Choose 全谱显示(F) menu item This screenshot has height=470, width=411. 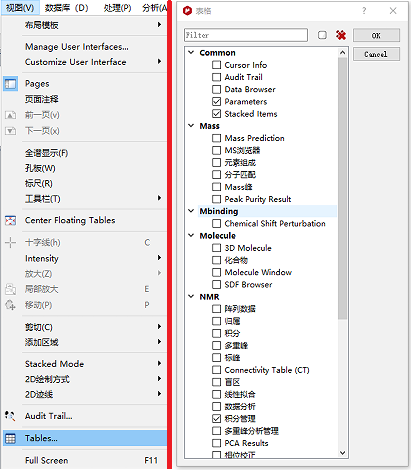85,153
